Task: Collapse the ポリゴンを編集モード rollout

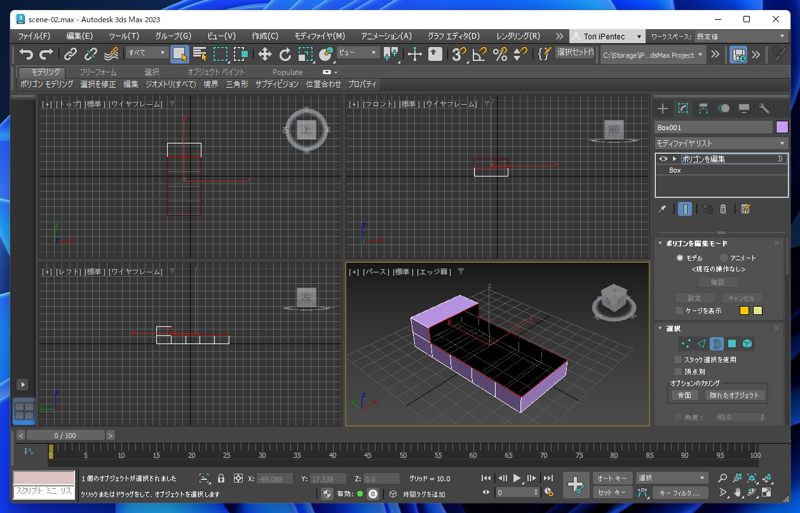Action: tap(660, 243)
